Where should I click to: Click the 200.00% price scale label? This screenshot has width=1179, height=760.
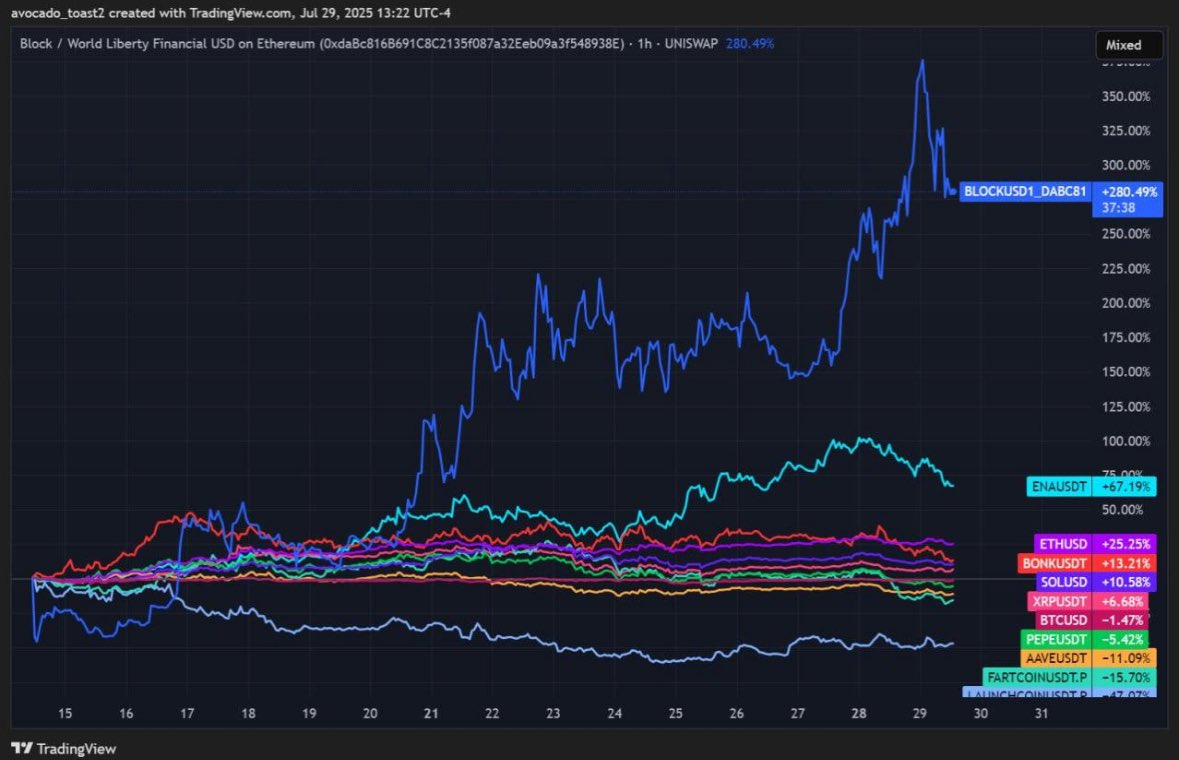tap(1126, 303)
